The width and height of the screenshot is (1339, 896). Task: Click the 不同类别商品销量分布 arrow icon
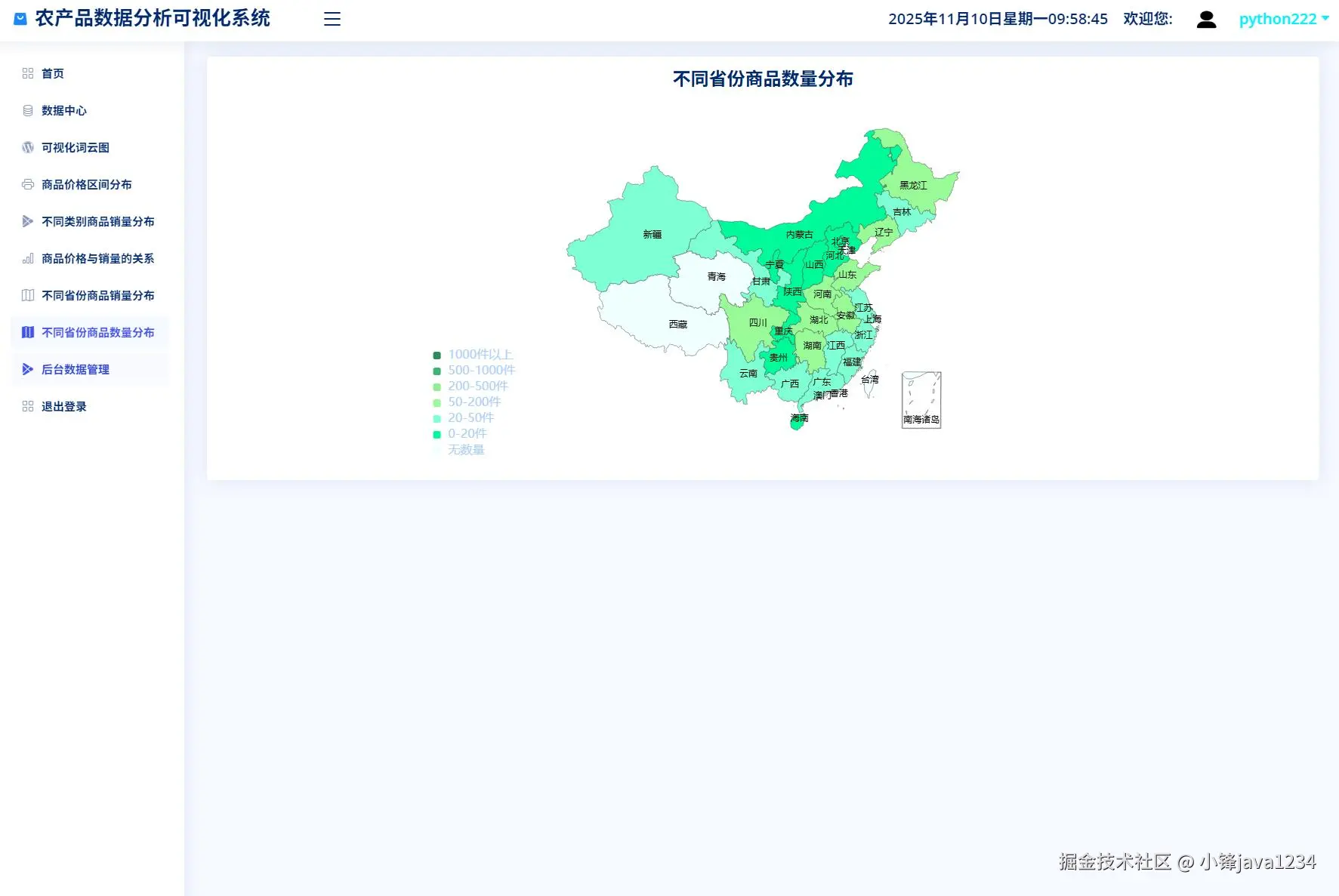pos(28,221)
